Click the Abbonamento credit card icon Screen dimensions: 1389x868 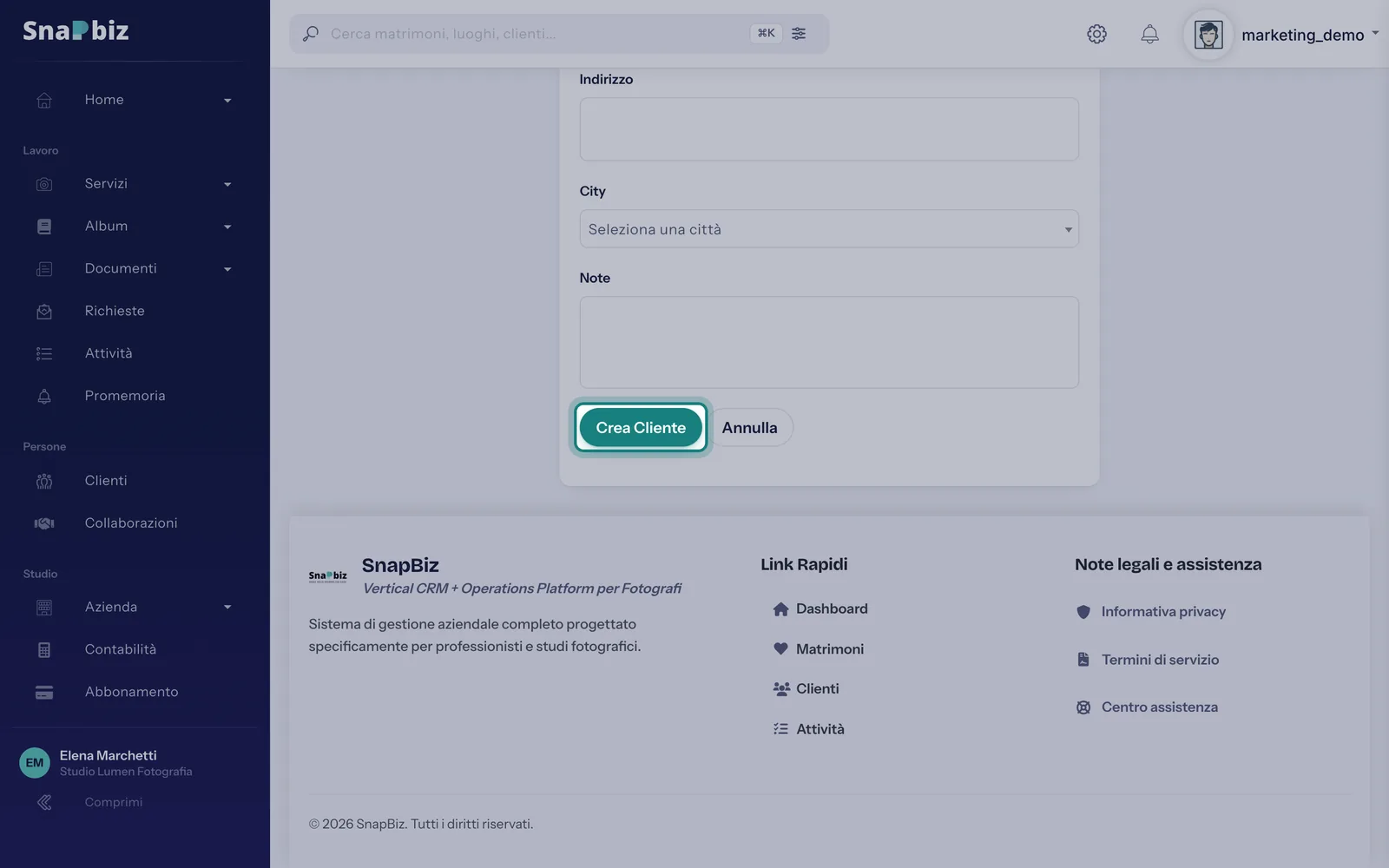[x=44, y=693]
